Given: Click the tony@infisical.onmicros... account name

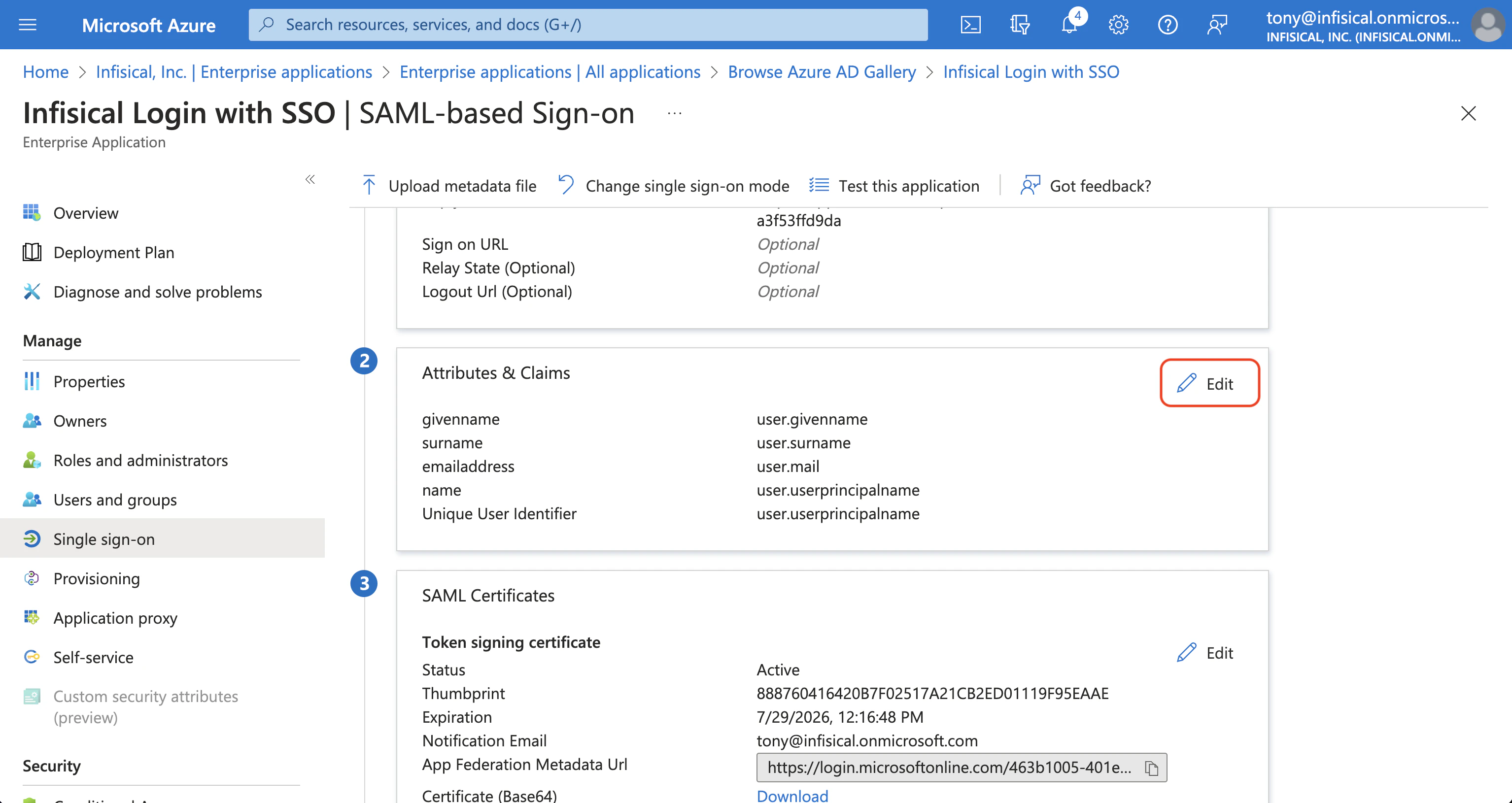Looking at the screenshot, I should pyautogui.click(x=1363, y=18).
